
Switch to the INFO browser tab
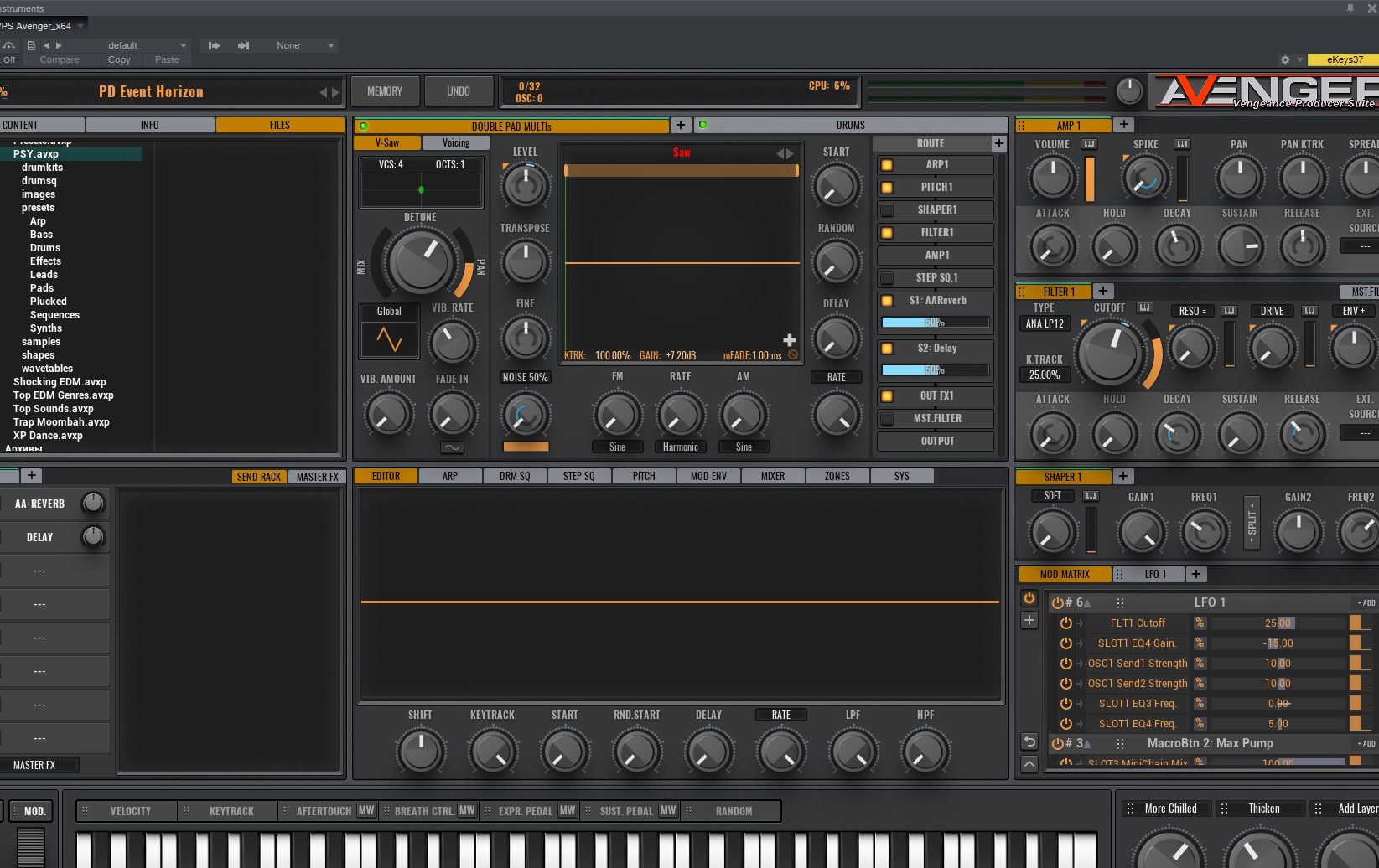tap(150, 125)
